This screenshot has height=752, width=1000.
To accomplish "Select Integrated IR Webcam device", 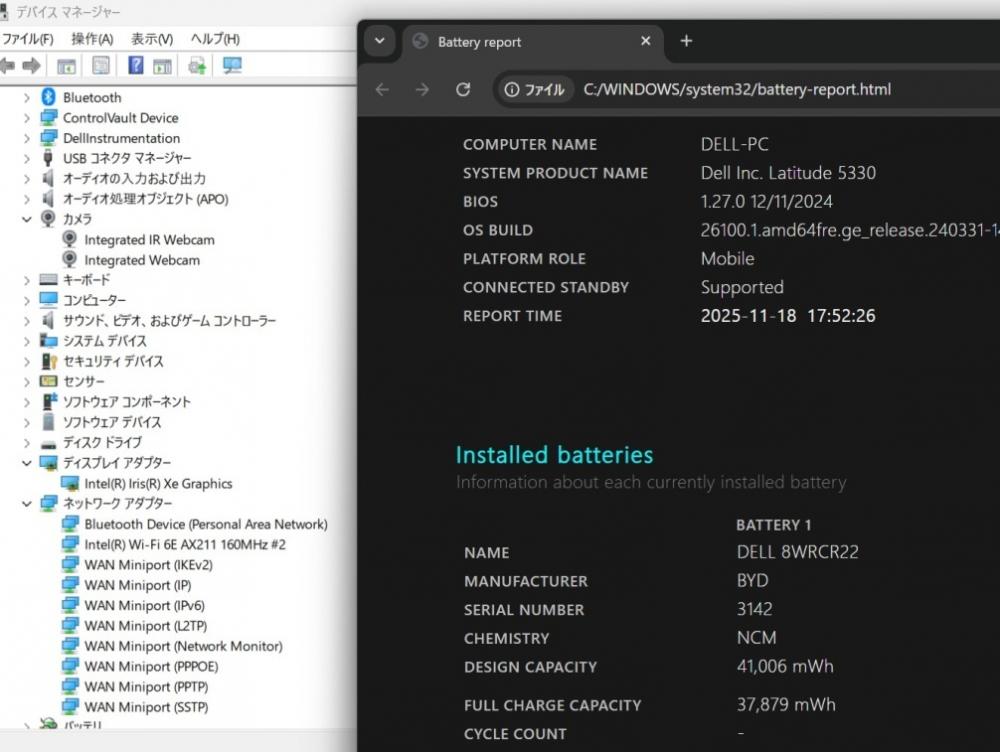I will tap(149, 240).
